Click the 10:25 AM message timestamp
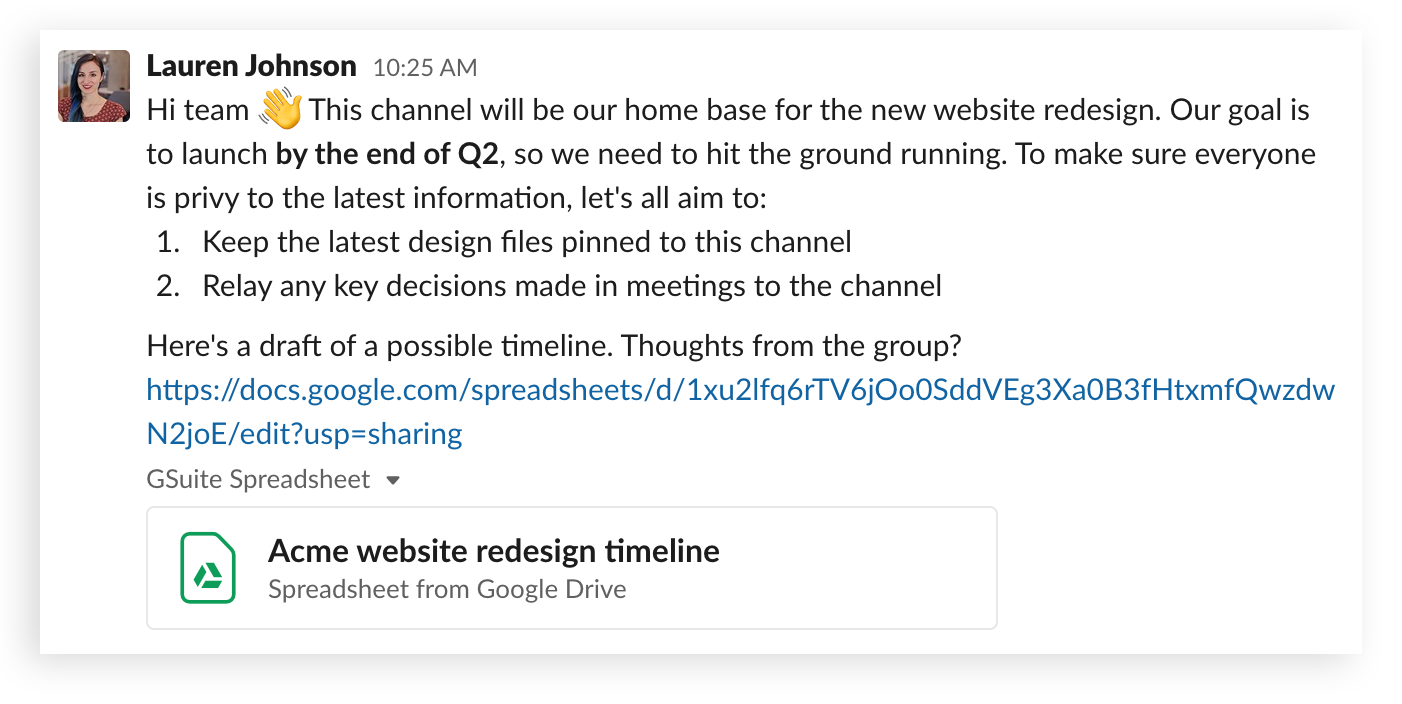Viewport: 1402px width, 704px height. [x=423, y=67]
